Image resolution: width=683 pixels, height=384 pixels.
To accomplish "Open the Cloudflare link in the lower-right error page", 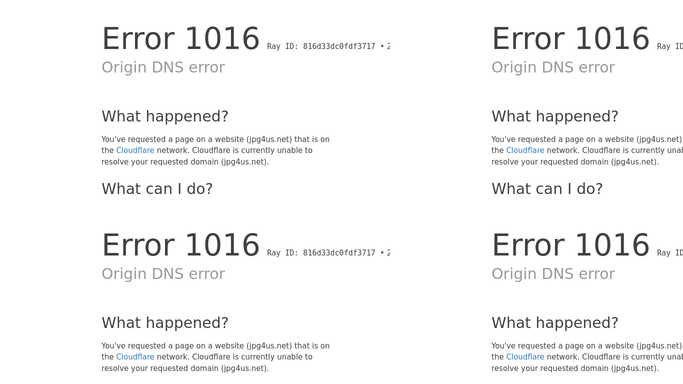I will point(525,357).
